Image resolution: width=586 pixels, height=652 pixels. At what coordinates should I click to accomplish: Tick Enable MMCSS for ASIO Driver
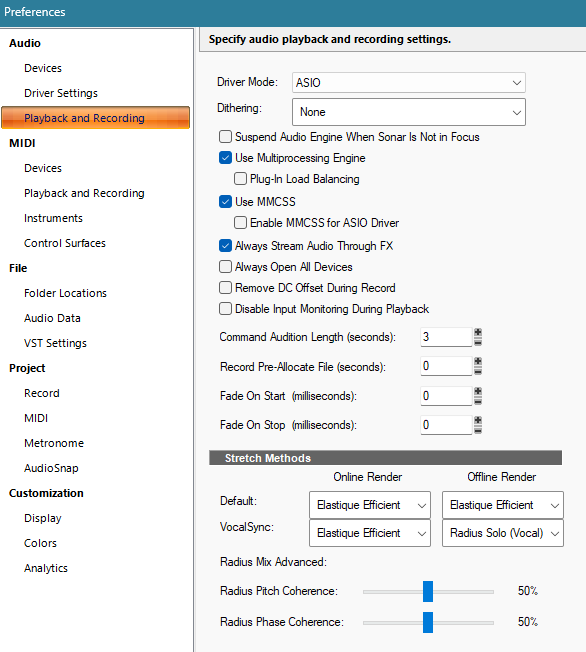[240, 223]
